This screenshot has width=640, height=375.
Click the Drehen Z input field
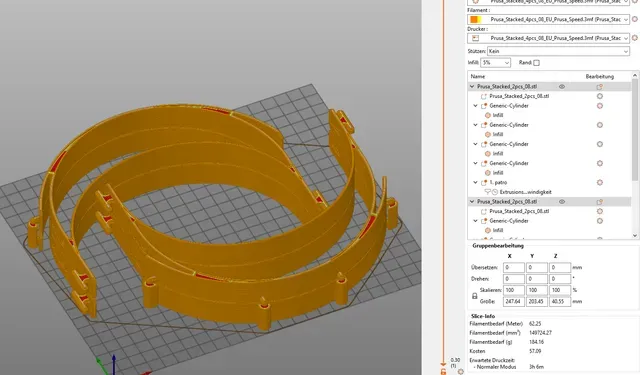pos(560,279)
